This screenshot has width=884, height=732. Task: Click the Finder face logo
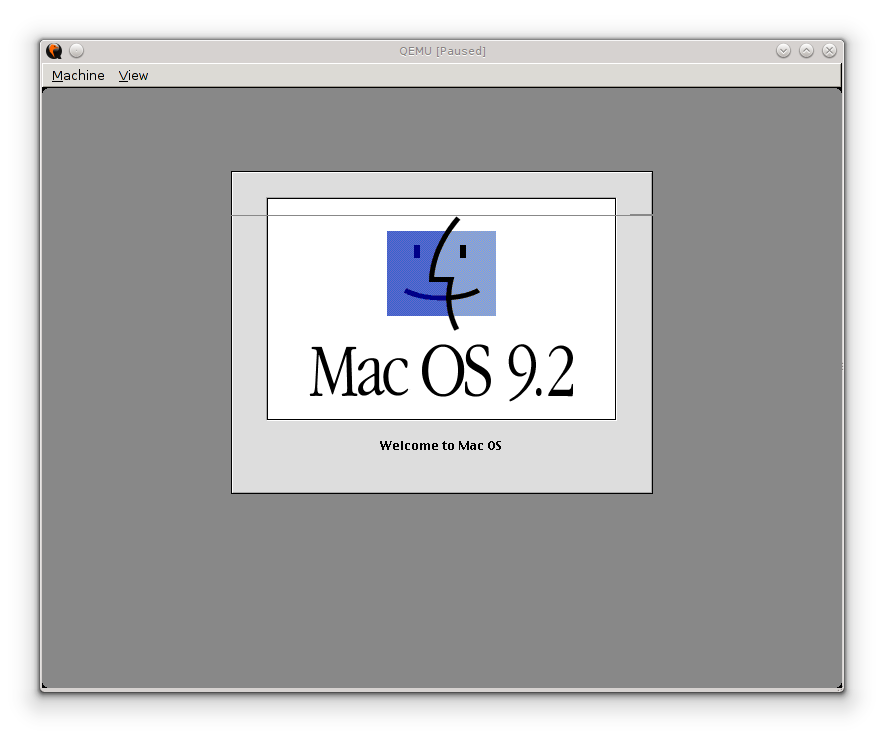pyautogui.click(x=441, y=274)
